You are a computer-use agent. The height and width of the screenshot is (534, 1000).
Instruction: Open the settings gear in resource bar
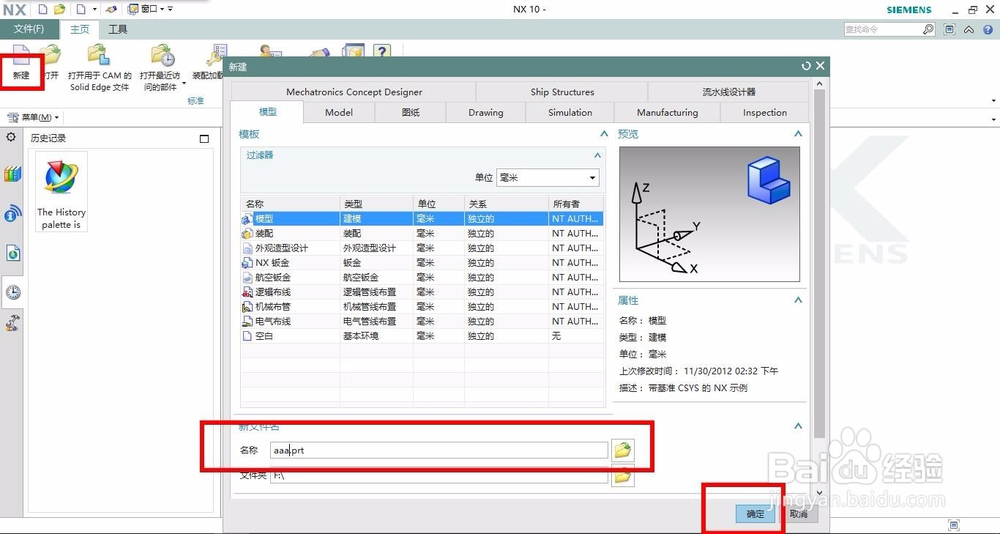coord(11,137)
